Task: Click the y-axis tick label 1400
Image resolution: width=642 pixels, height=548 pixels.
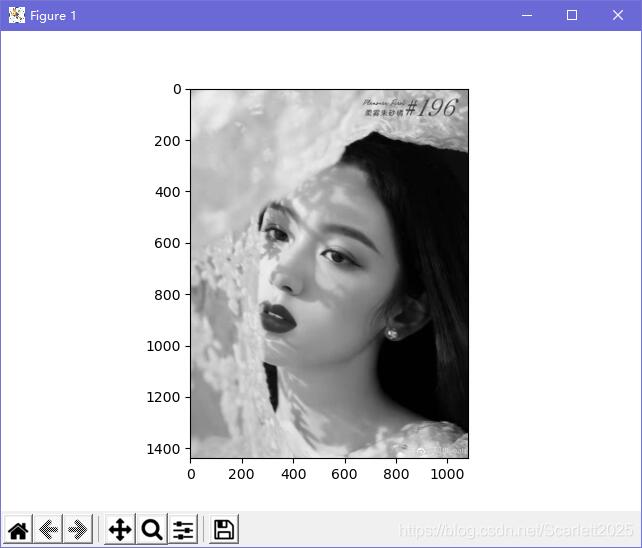Action: 163,449
